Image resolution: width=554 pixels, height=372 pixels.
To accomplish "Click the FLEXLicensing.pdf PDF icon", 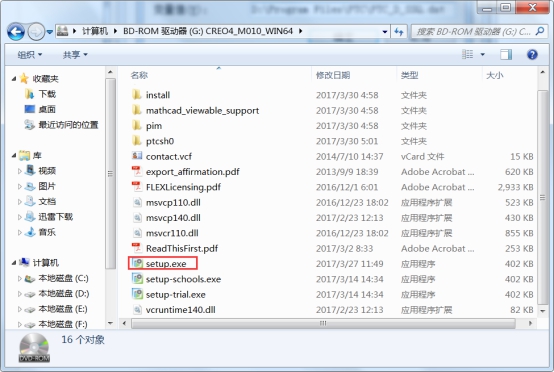I will tap(136, 187).
